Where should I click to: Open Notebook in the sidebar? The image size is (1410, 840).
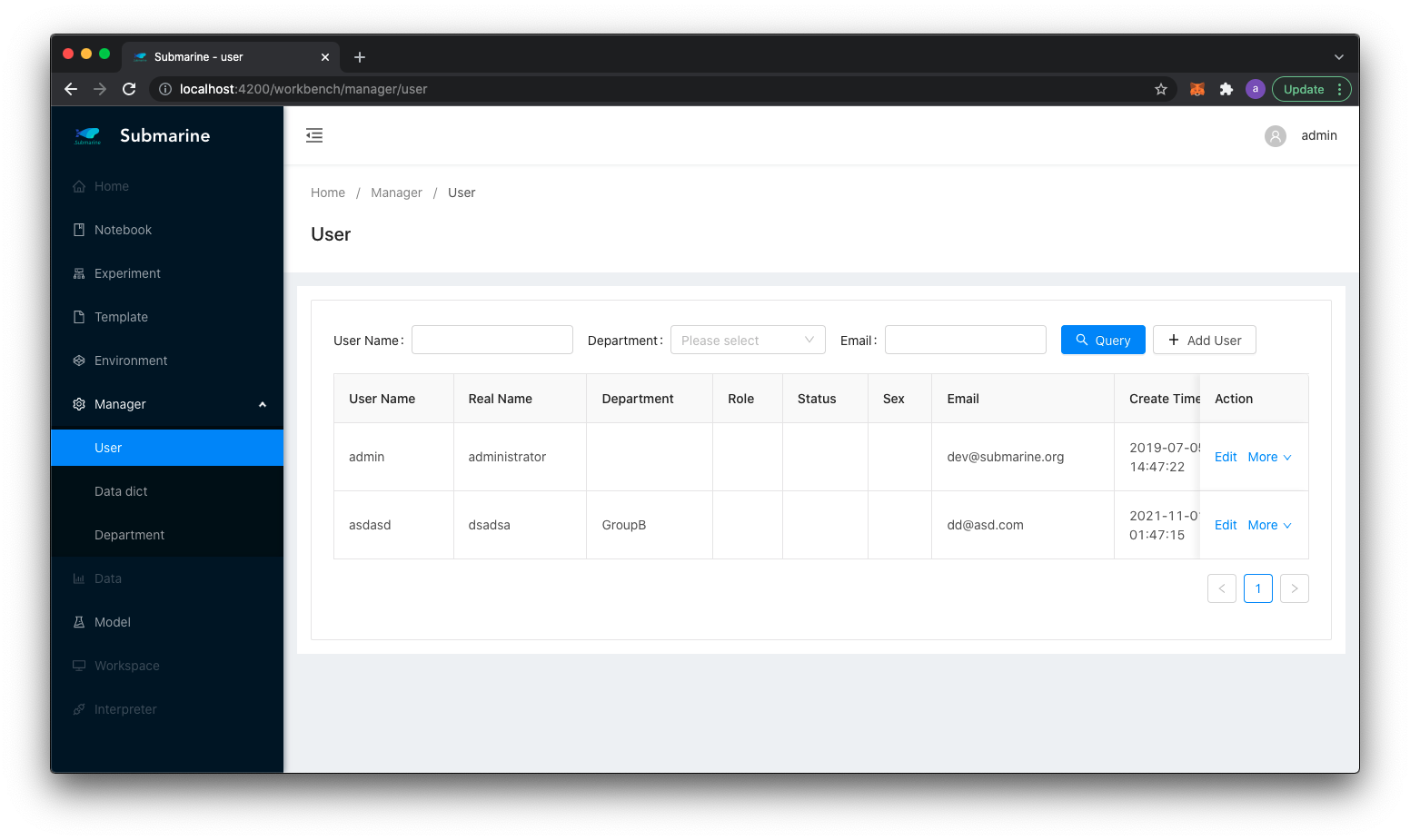tap(167, 230)
